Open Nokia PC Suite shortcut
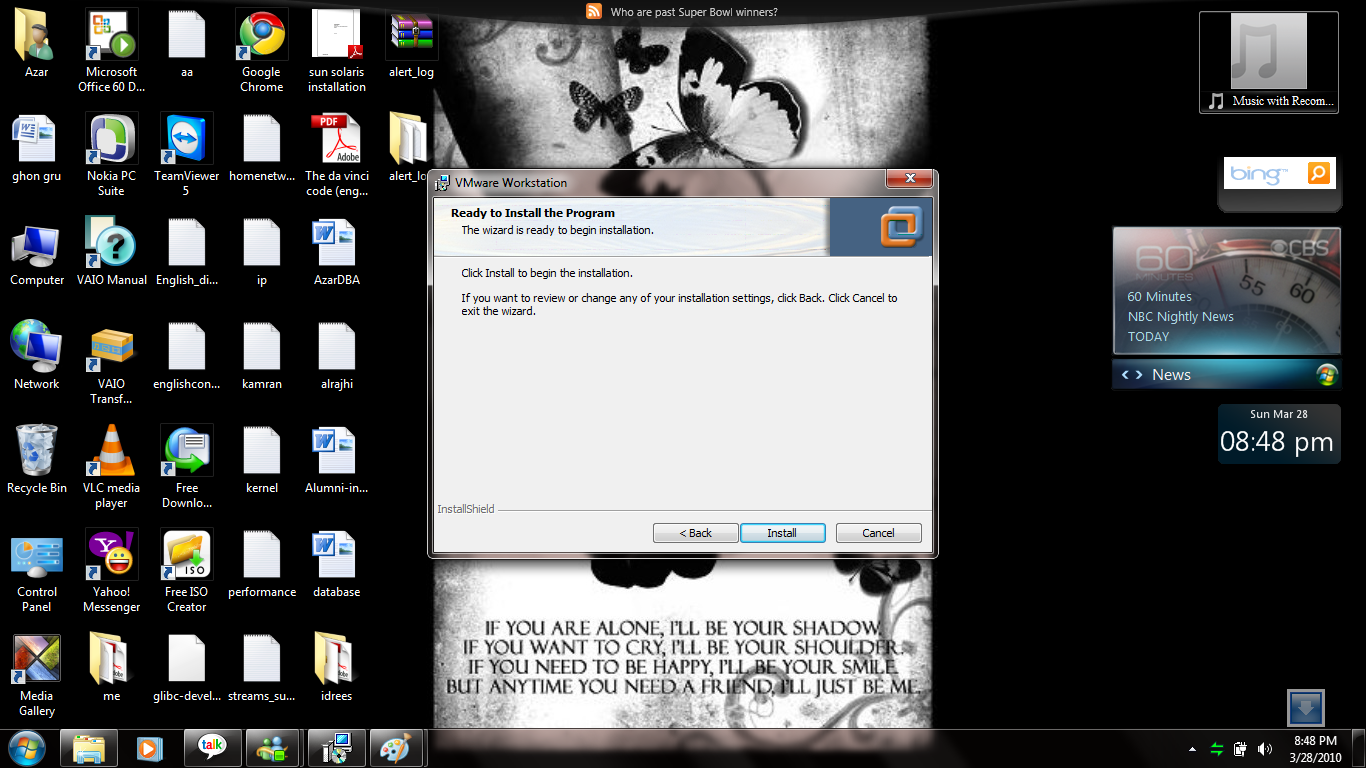1366x768 pixels. (x=111, y=154)
